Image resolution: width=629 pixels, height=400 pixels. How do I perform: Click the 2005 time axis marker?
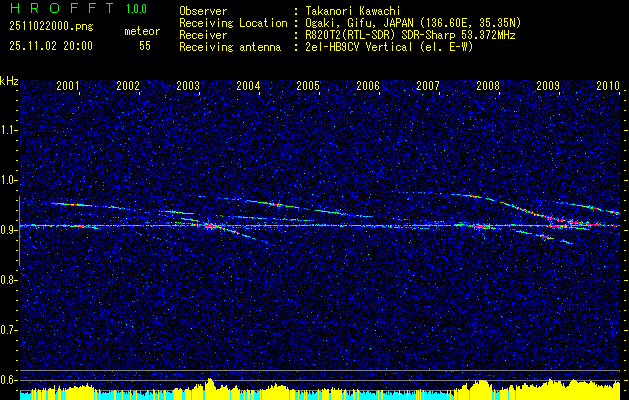click(308, 85)
